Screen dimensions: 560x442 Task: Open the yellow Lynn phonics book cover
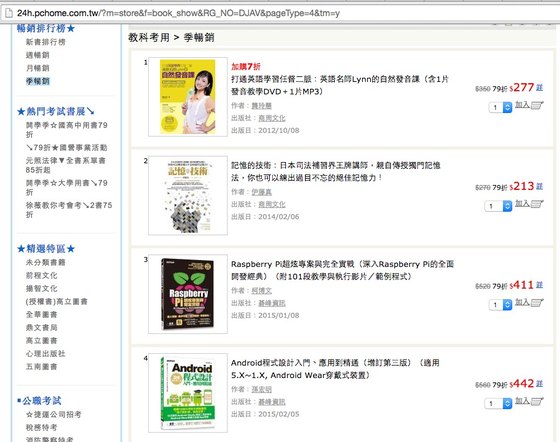point(188,97)
